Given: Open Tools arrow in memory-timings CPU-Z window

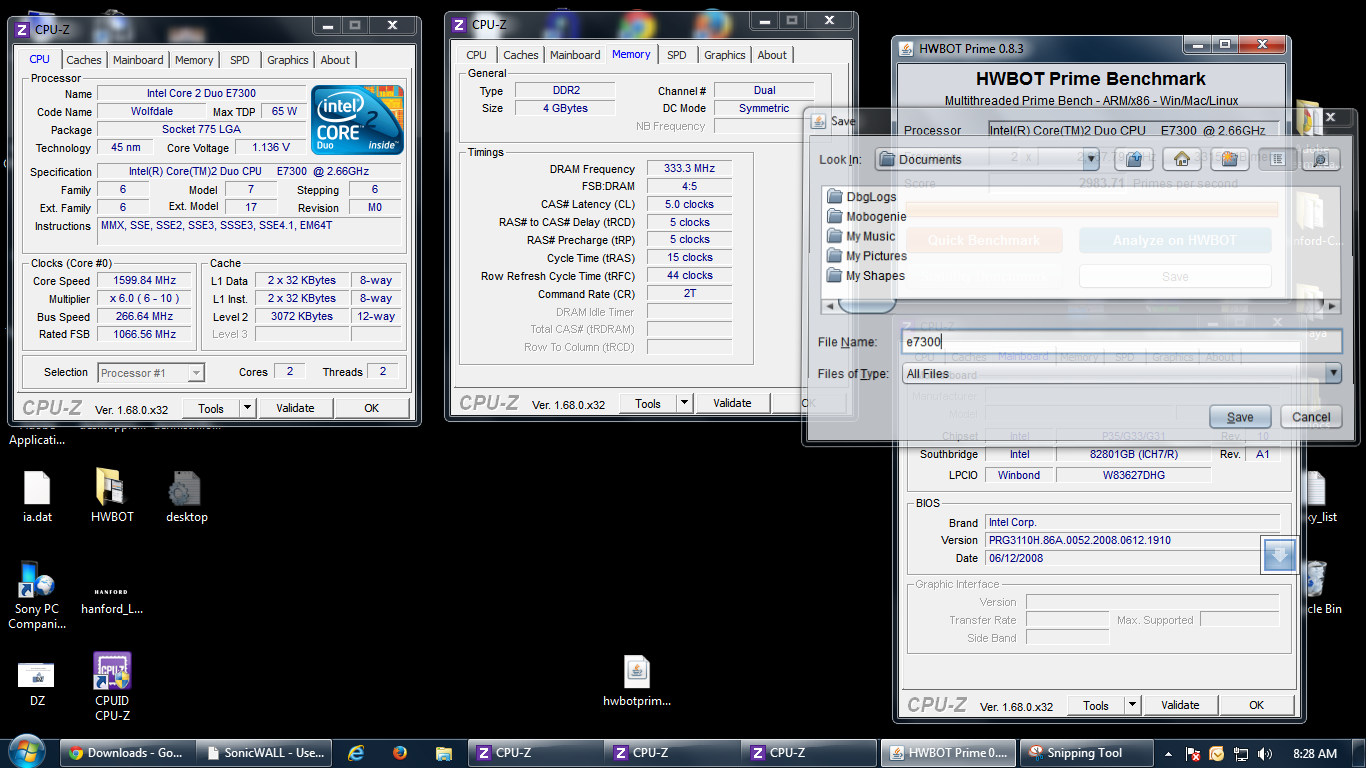Looking at the screenshot, I should (x=684, y=404).
